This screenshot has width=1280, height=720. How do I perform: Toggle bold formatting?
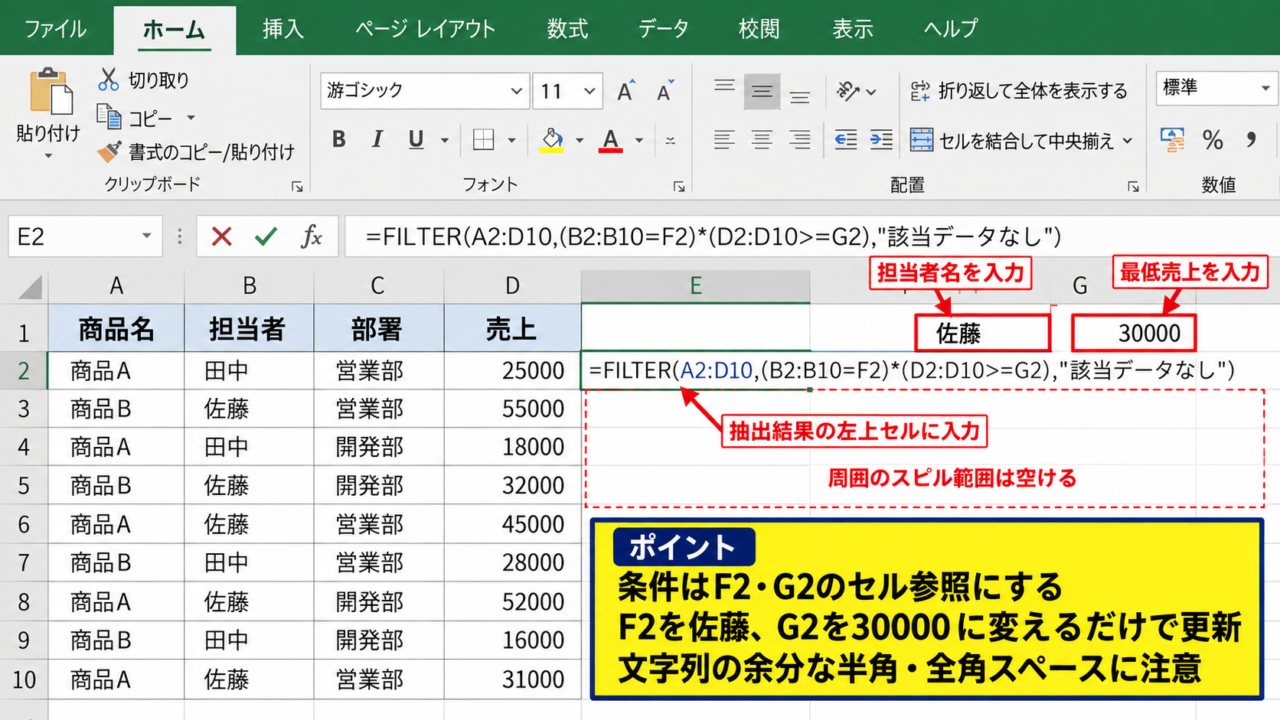(x=338, y=140)
